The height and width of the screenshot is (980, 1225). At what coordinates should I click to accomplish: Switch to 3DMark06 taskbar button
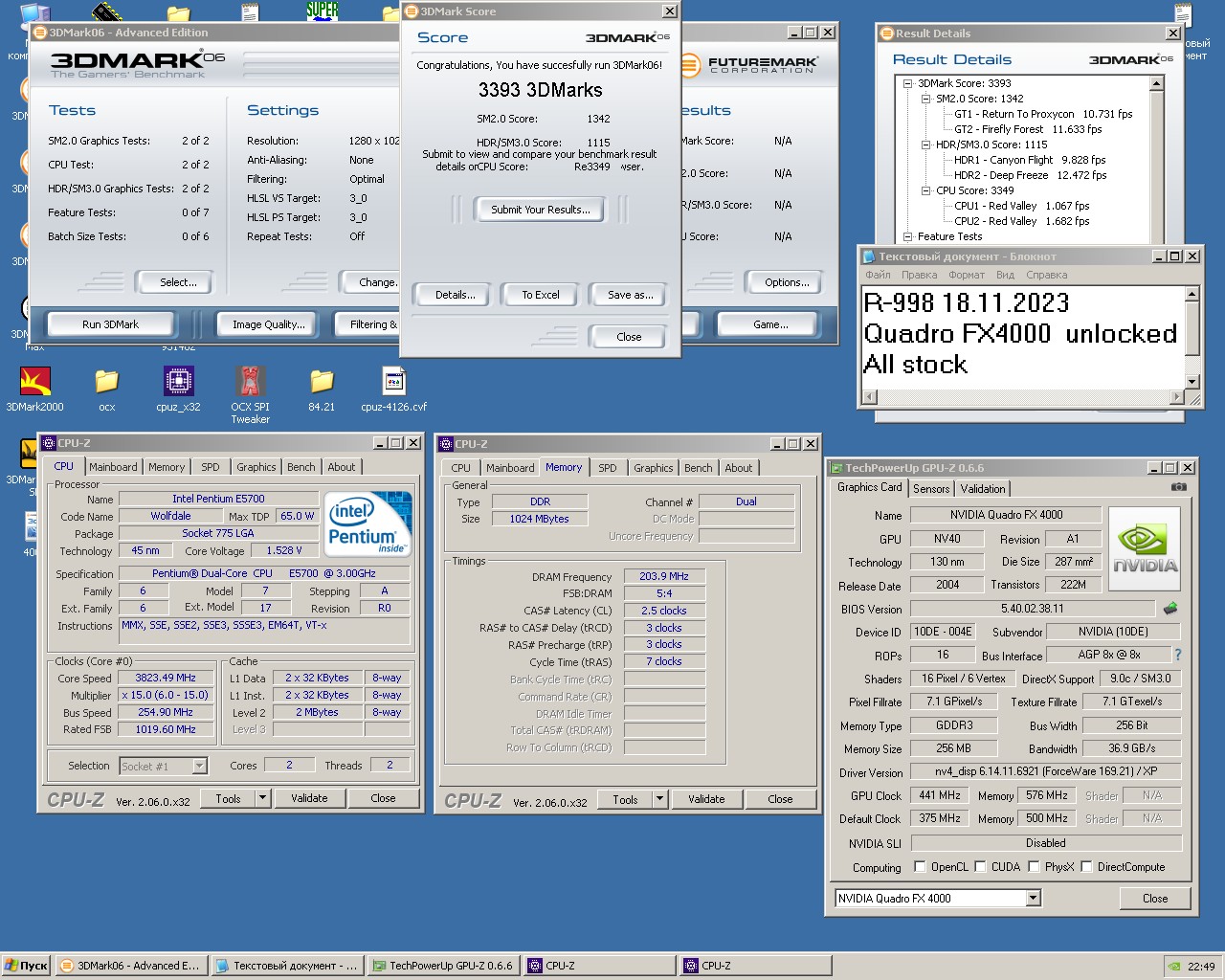[x=130, y=966]
